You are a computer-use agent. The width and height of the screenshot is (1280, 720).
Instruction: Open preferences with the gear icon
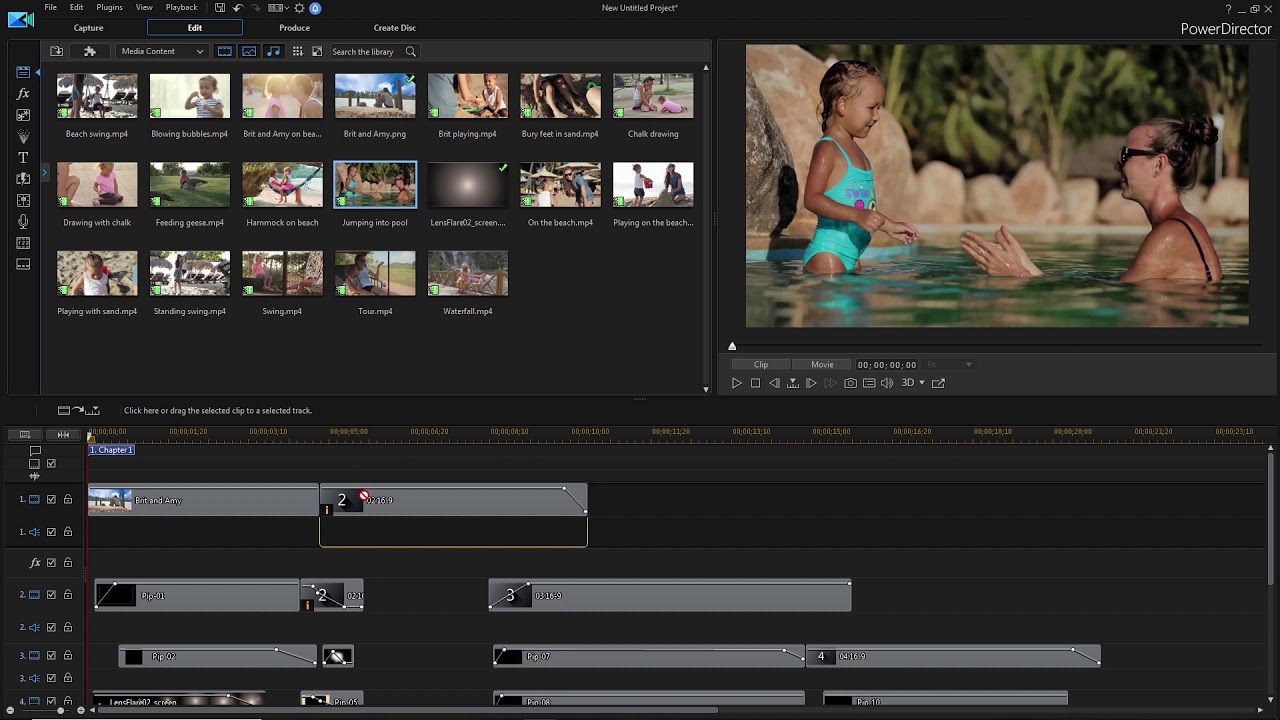(x=299, y=8)
